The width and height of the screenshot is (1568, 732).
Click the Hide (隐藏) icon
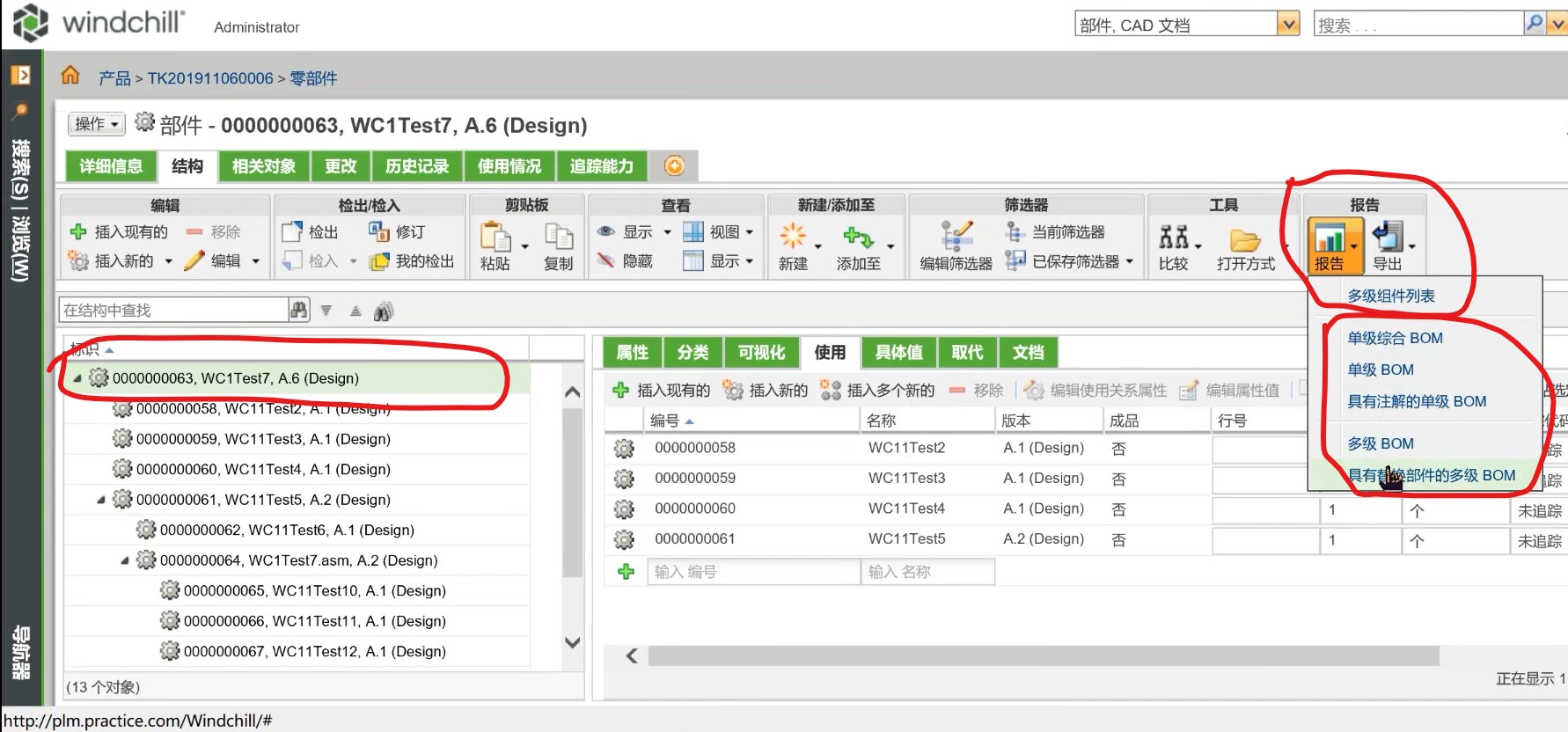[605, 260]
